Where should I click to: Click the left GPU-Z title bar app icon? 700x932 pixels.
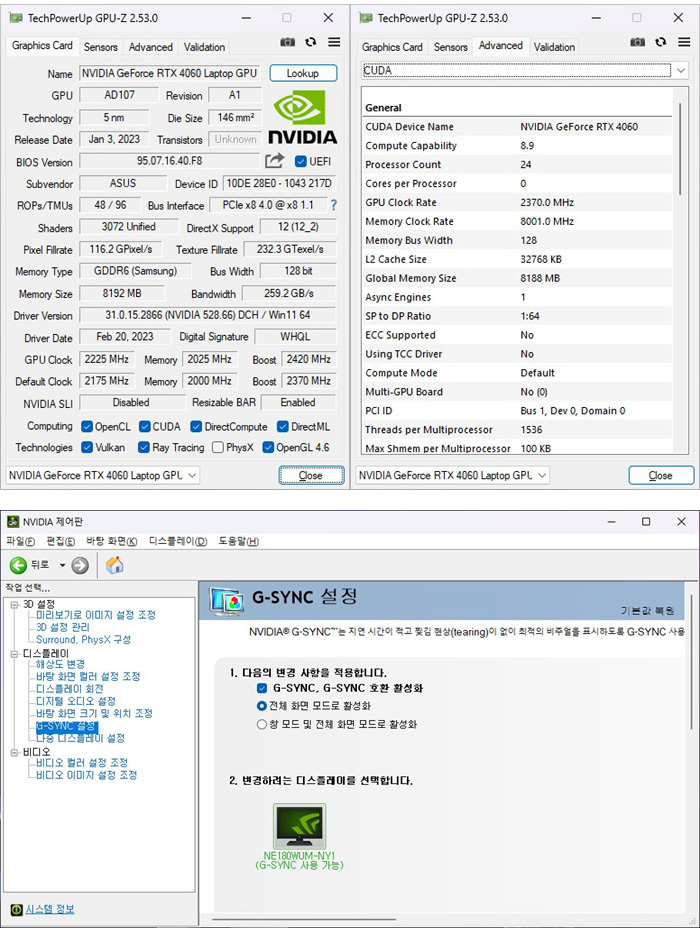click(16, 18)
